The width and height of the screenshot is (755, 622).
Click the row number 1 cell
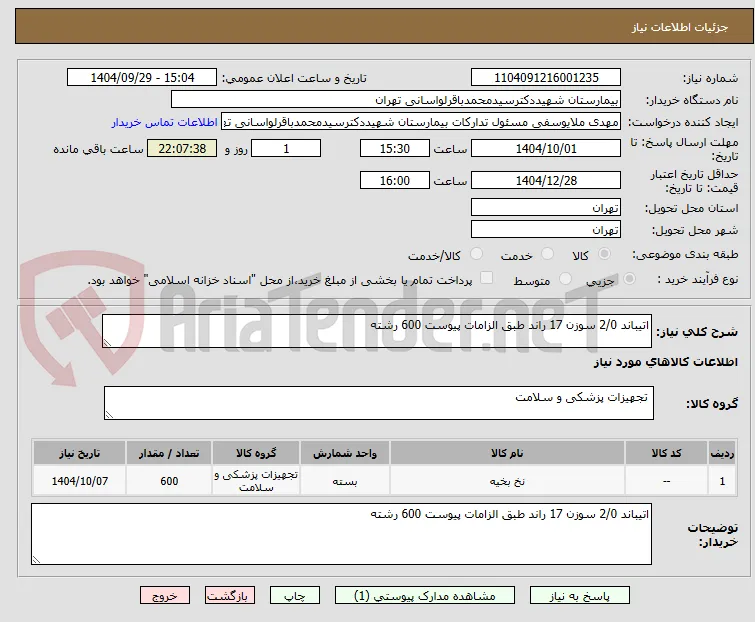(x=722, y=480)
